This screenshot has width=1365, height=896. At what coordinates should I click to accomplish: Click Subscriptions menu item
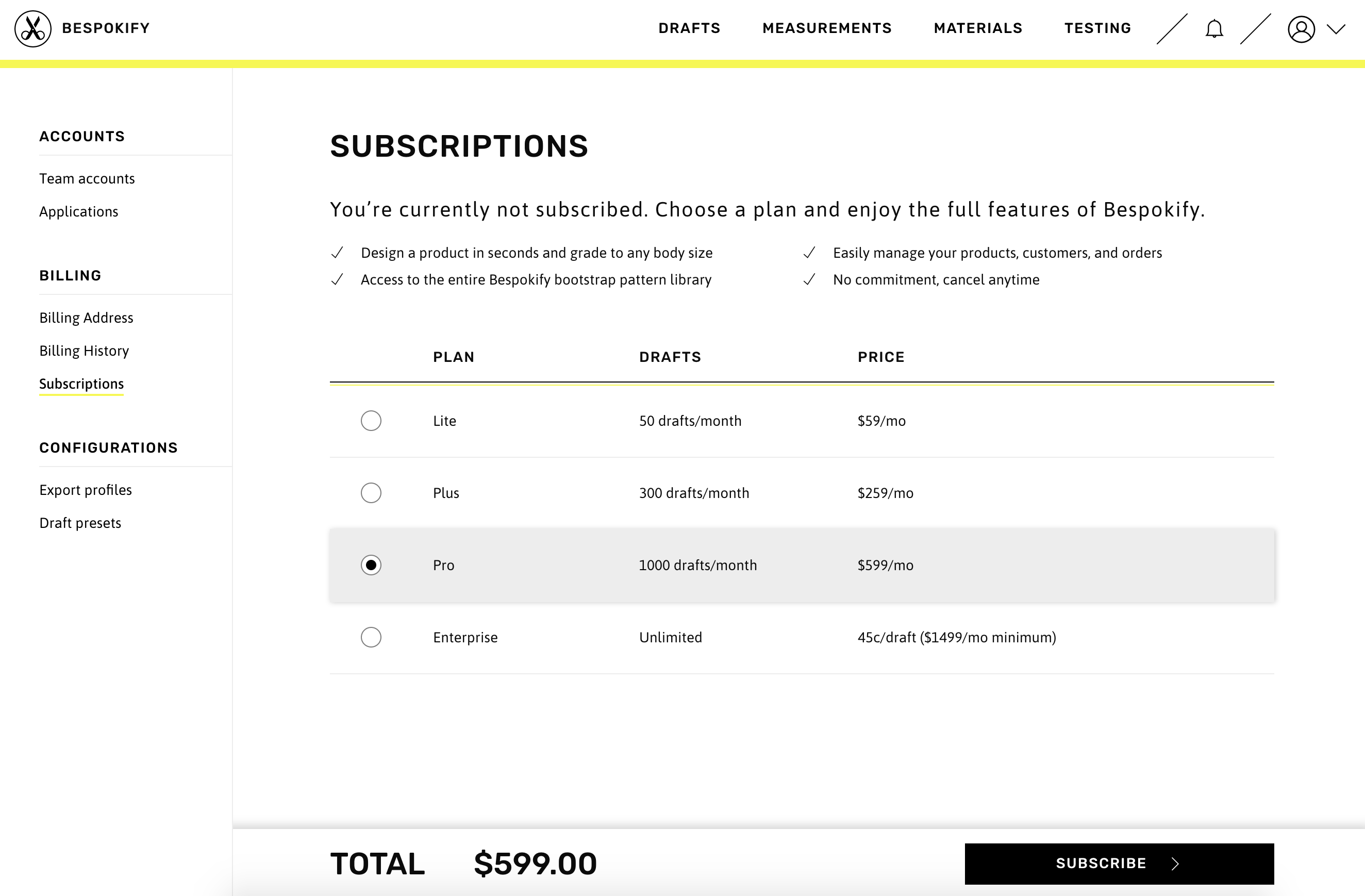[x=81, y=383]
